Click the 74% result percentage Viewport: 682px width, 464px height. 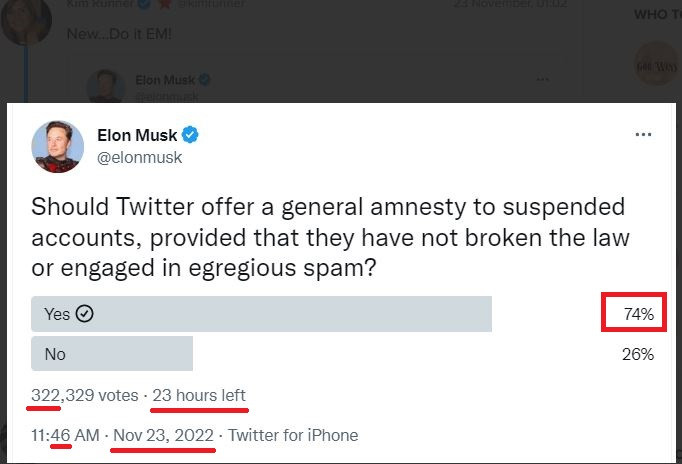click(638, 314)
